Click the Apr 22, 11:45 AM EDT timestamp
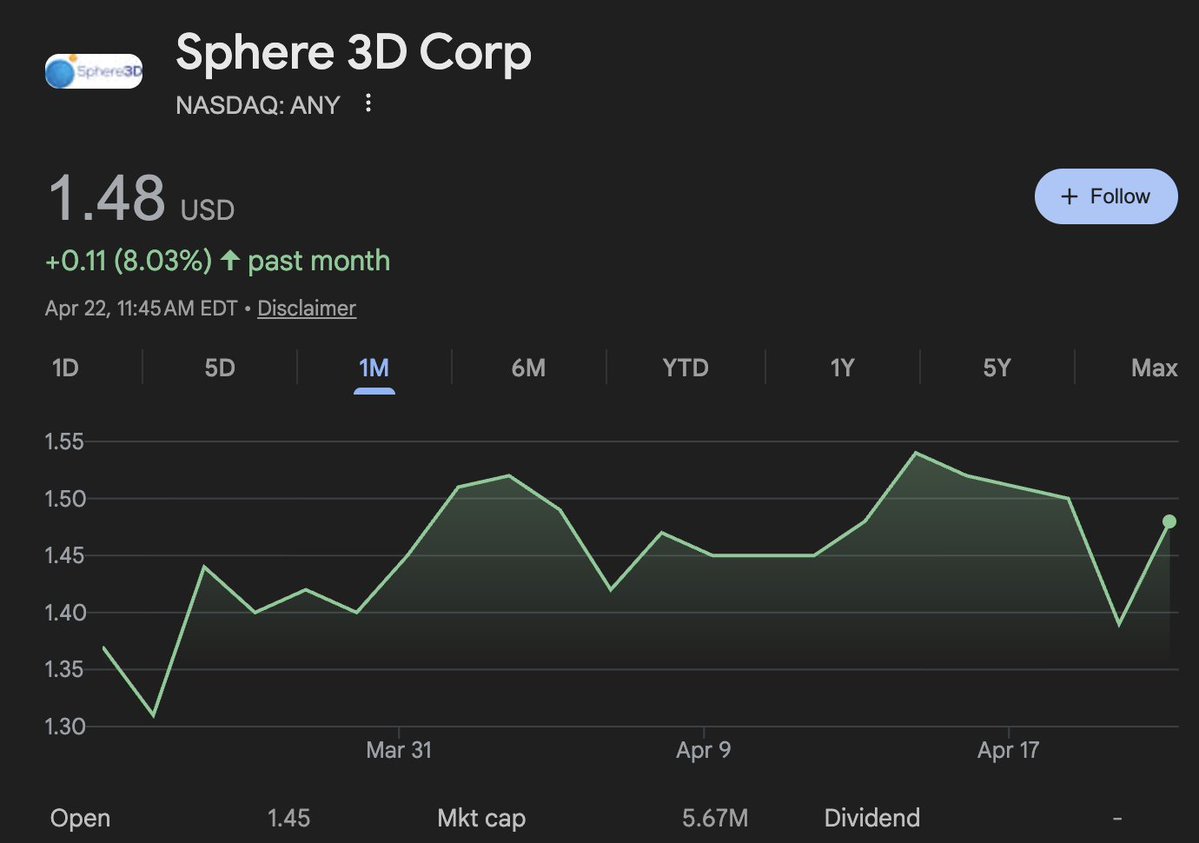The image size is (1199, 843). click(x=141, y=308)
